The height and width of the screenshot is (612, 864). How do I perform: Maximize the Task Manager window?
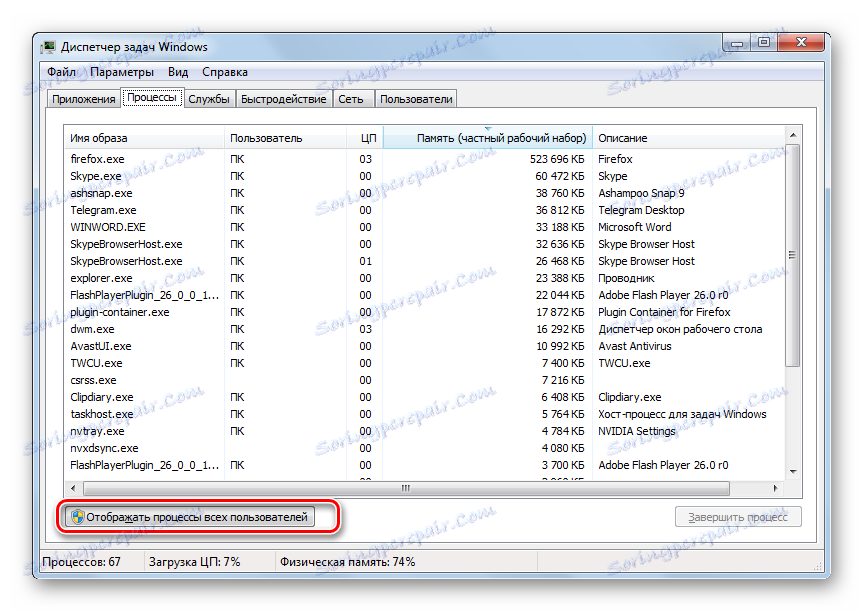pos(764,42)
